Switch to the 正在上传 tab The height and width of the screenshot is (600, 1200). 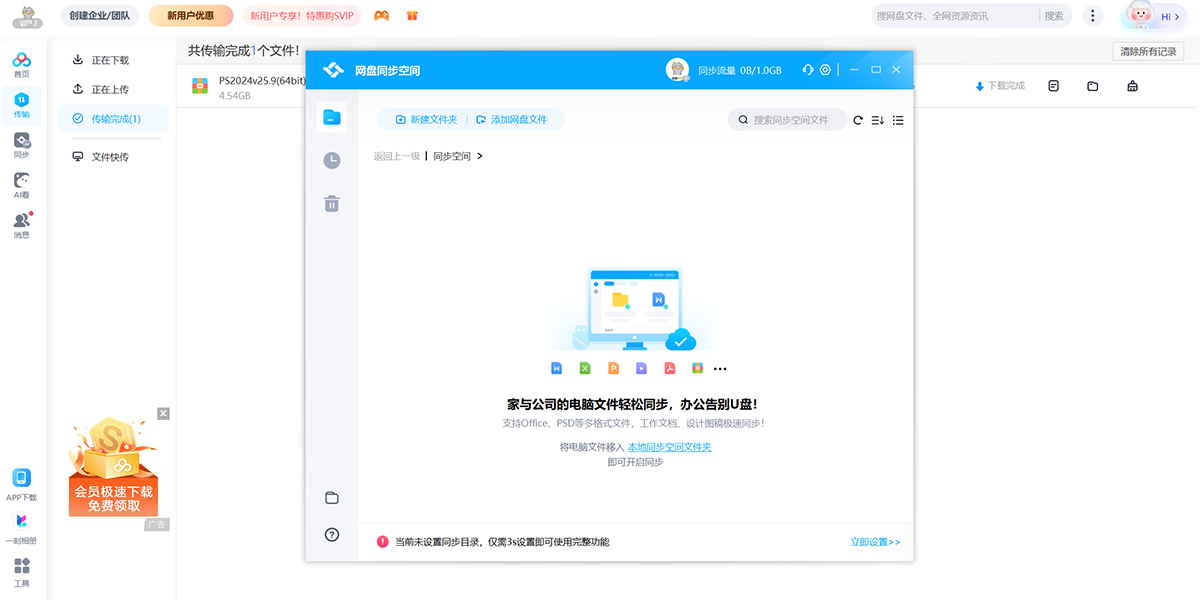pos(113,88)
